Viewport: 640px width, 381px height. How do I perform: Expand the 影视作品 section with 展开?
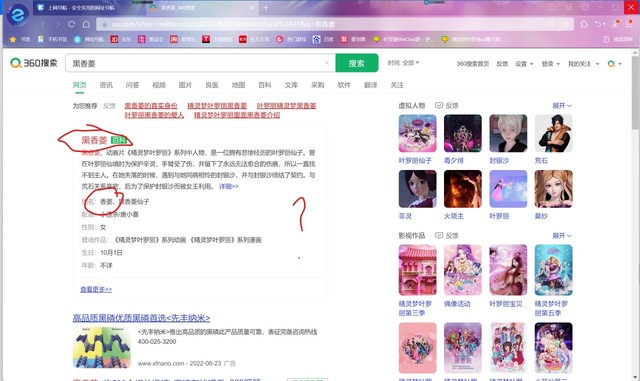point(562,236)
